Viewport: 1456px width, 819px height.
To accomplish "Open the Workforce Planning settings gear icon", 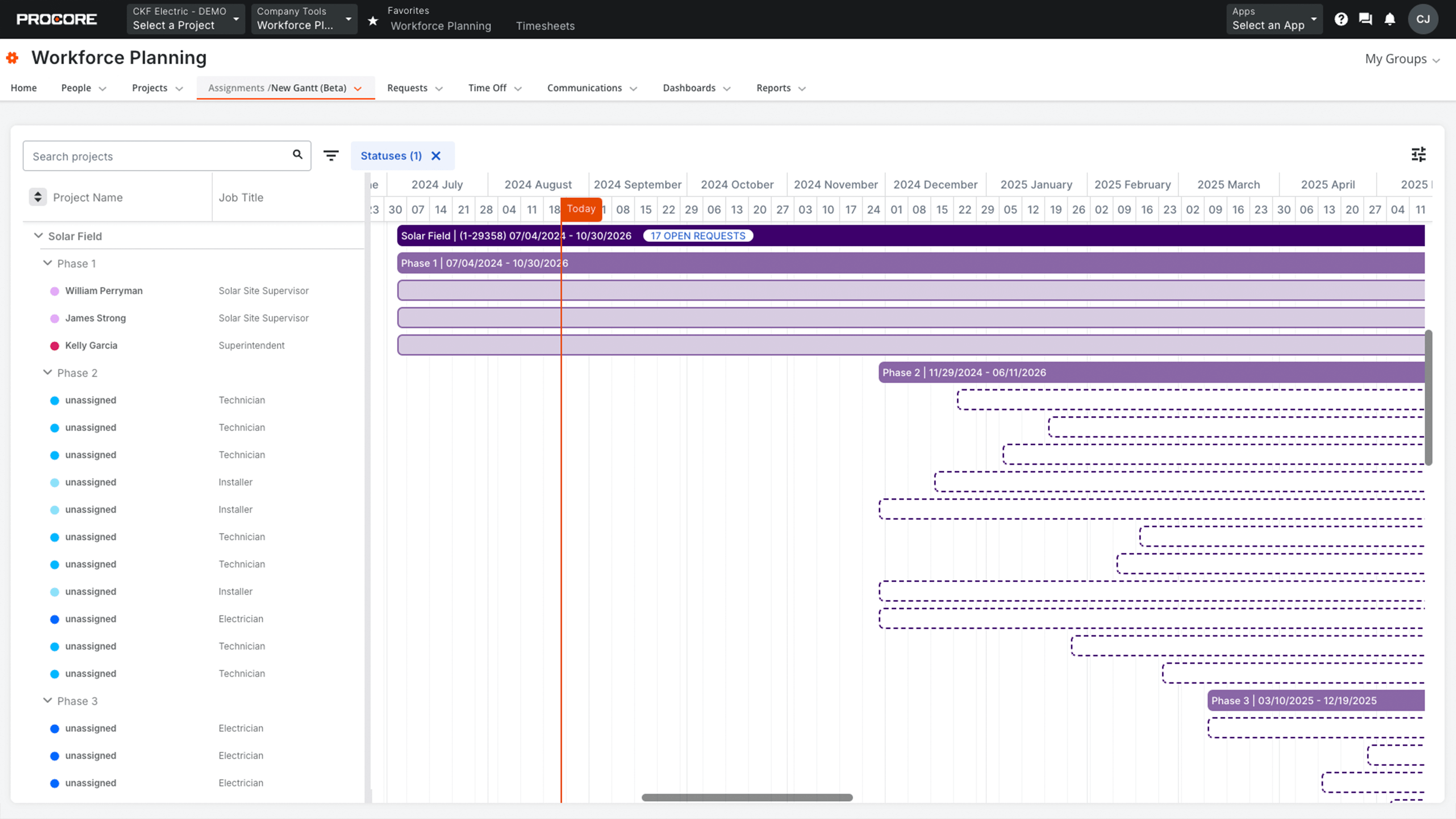I will pyautogui.click(x=13, y=58).
